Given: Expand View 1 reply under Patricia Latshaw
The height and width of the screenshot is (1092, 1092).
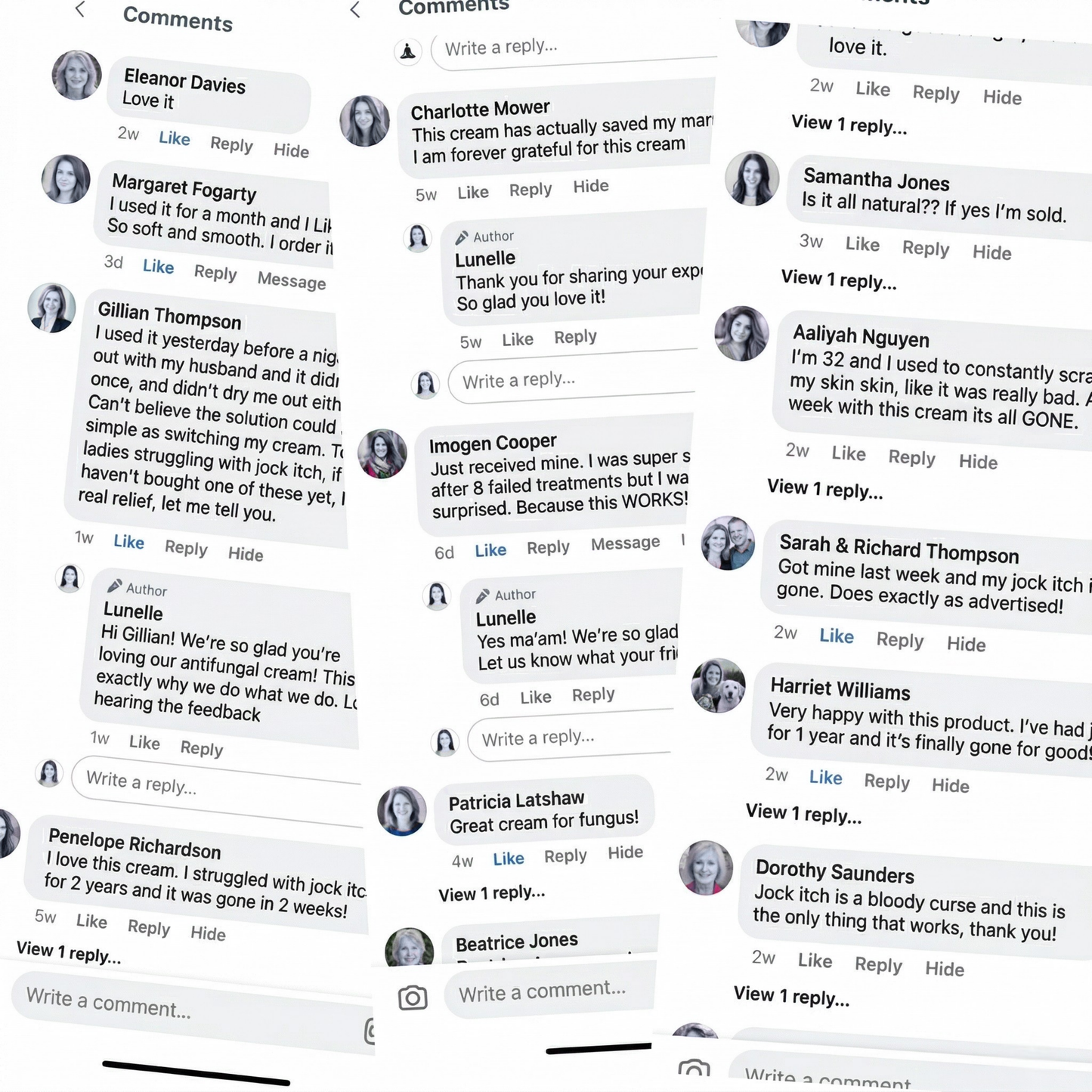Looking at the screenshot, I should pyautogui.click(x=491, y=893).
